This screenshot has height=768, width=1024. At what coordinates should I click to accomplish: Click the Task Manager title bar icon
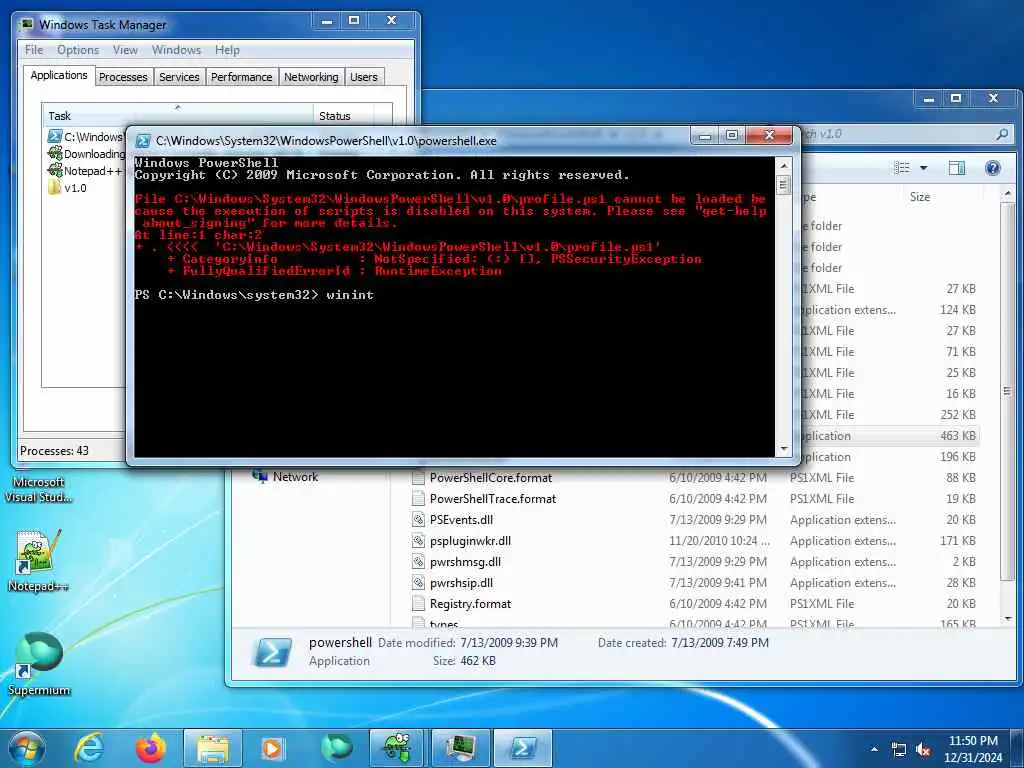(x=26, y=25)
